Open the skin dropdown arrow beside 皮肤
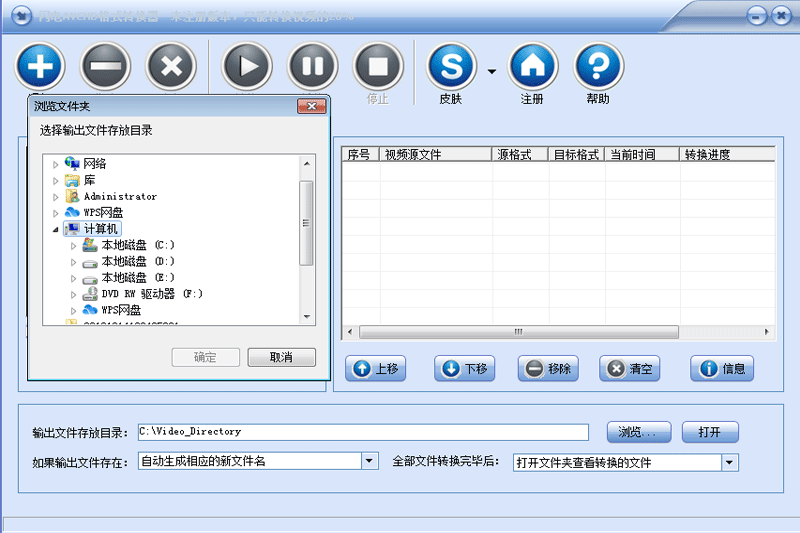This screenshot has height=533, width=800. [492, 71]
